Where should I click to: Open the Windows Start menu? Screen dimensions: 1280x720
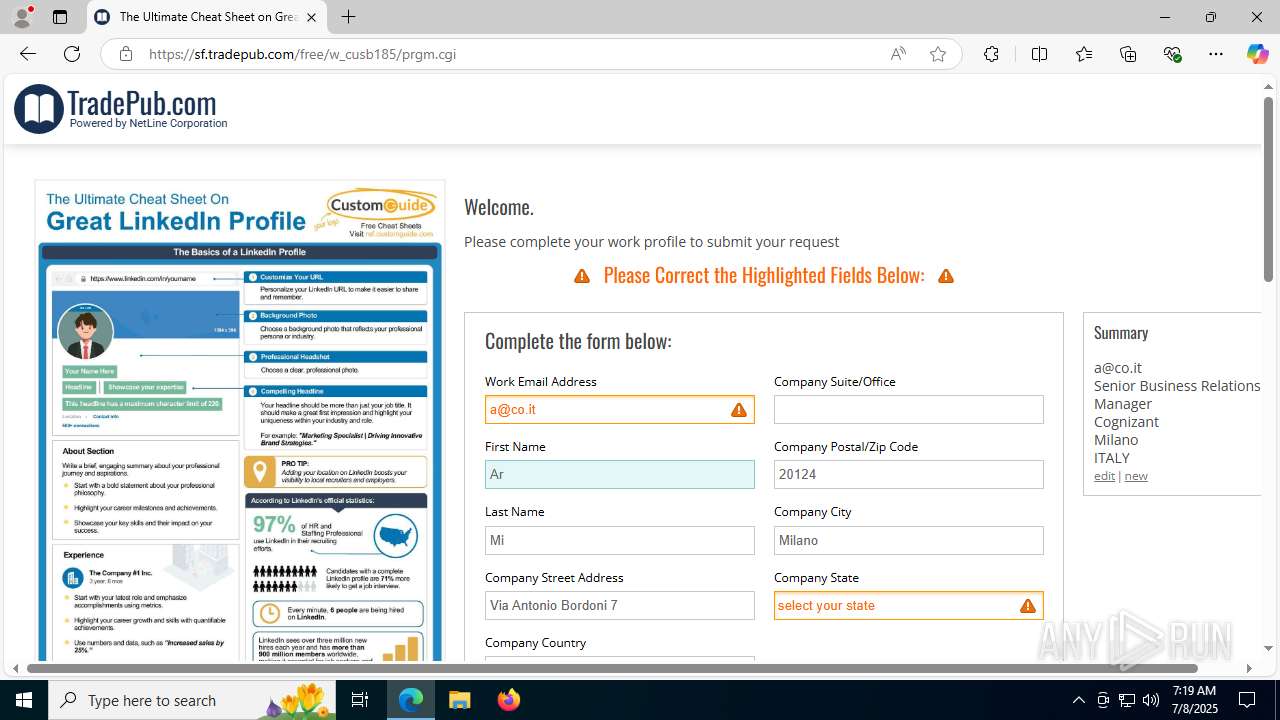(x=24, y=700)
